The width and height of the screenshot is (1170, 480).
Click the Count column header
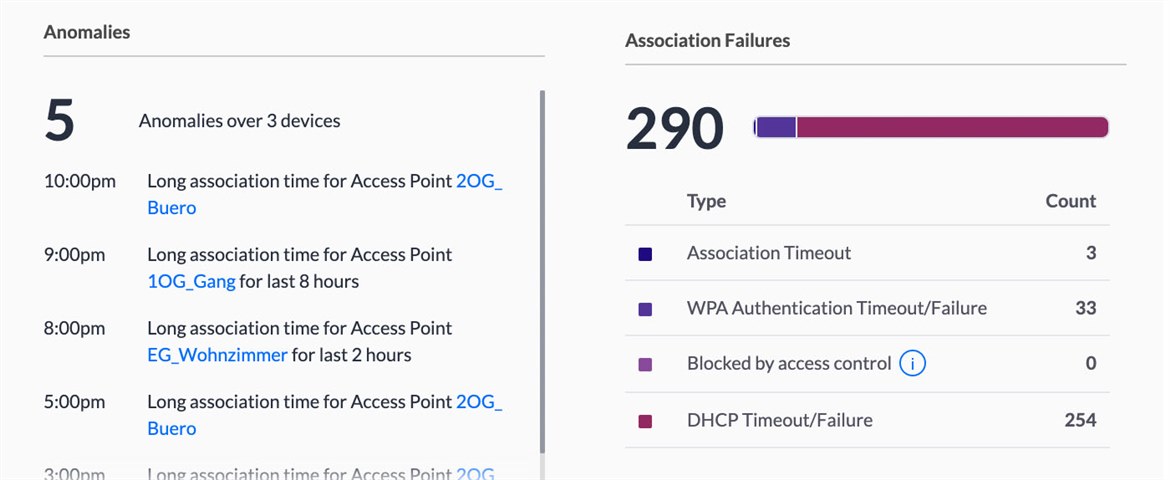[1071, 201]
